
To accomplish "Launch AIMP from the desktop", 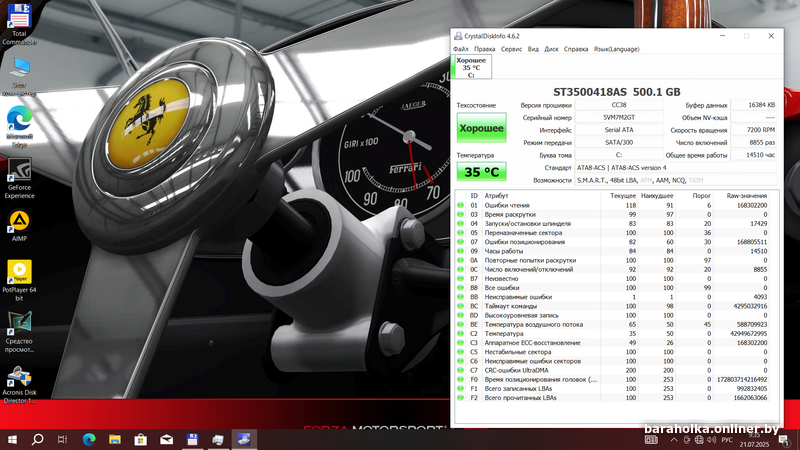I will tap(19, 222).
